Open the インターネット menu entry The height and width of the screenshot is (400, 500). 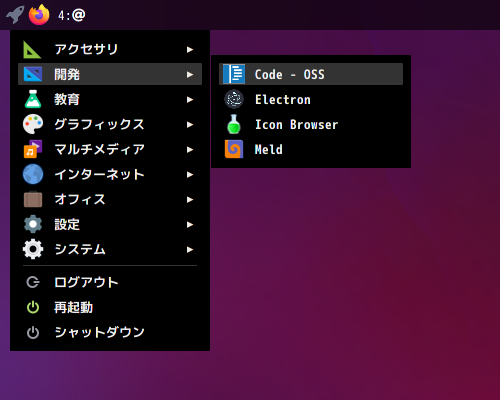pyautogui.click(x=110, y=174)
